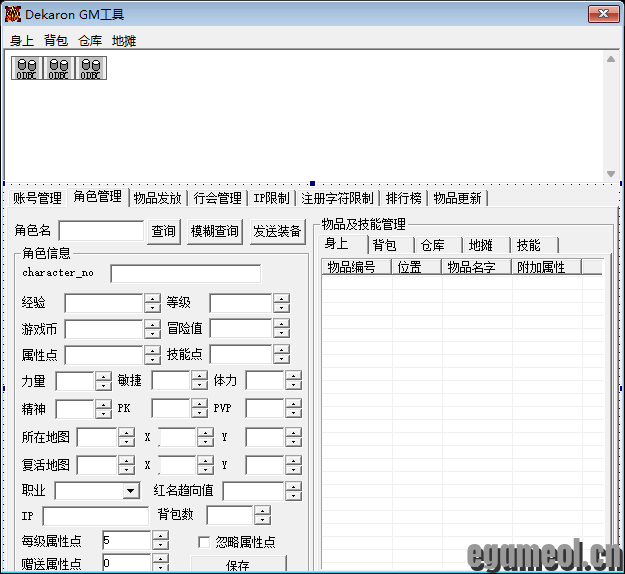Open the 仓库 menu in menu bar
Viewport: 625px width, 574px height.
90,41
